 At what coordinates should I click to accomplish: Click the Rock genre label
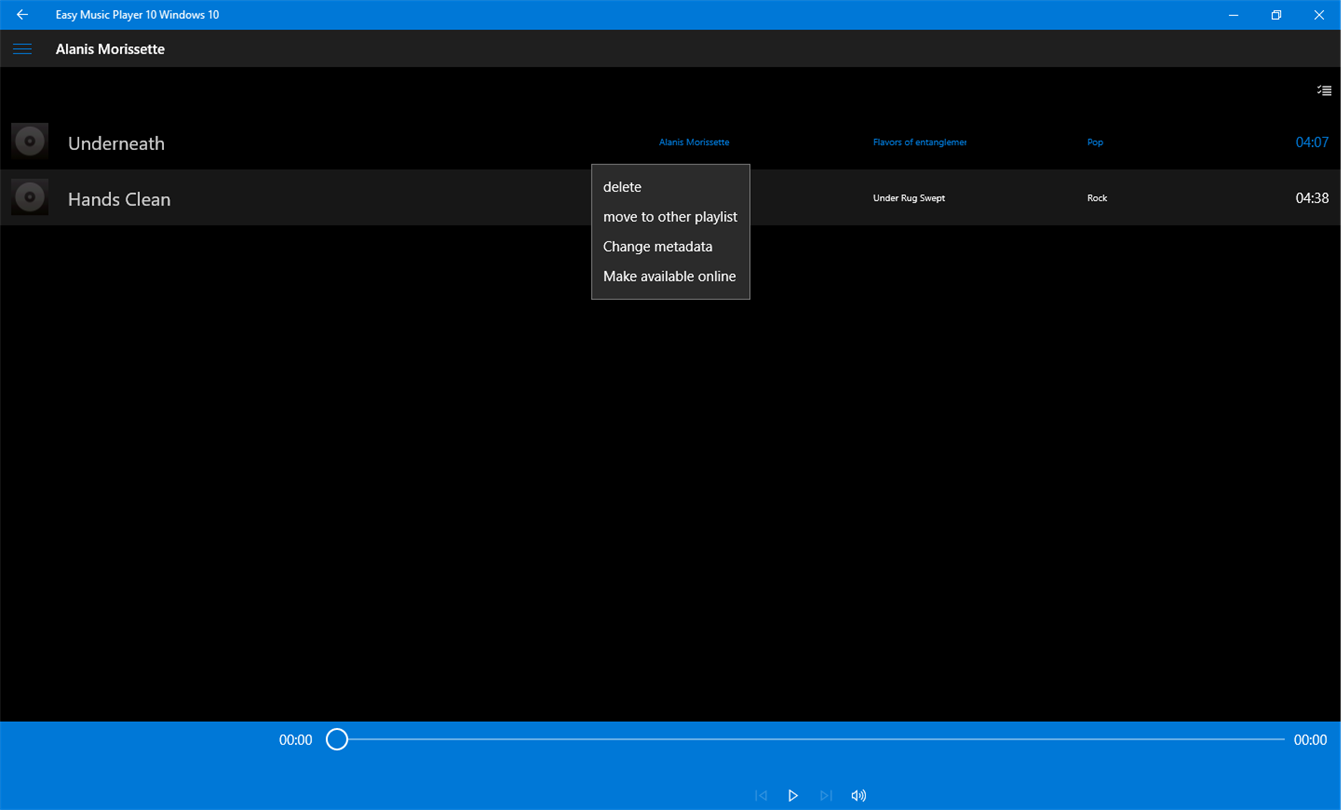1097,198
